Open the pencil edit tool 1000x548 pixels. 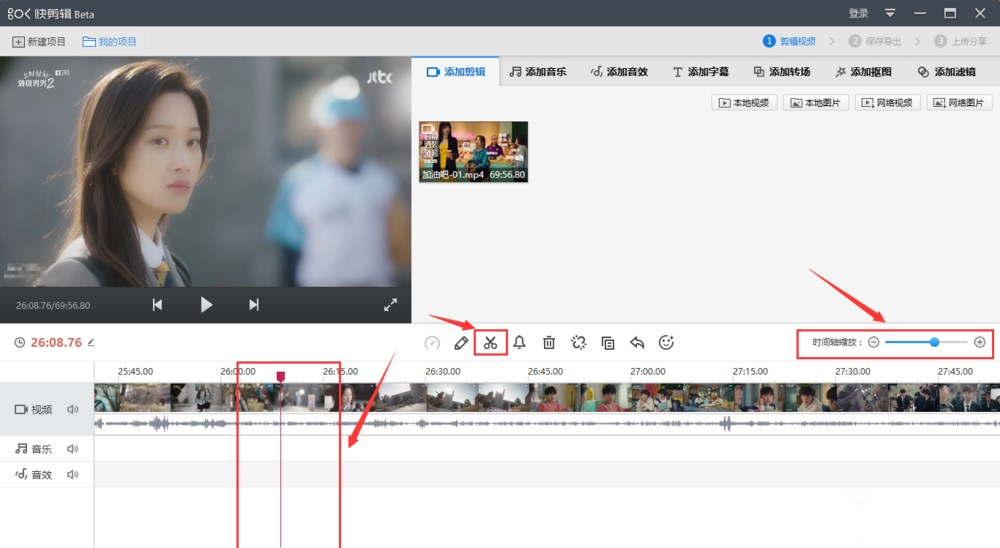pyautogui.click(x=461, y=343)
